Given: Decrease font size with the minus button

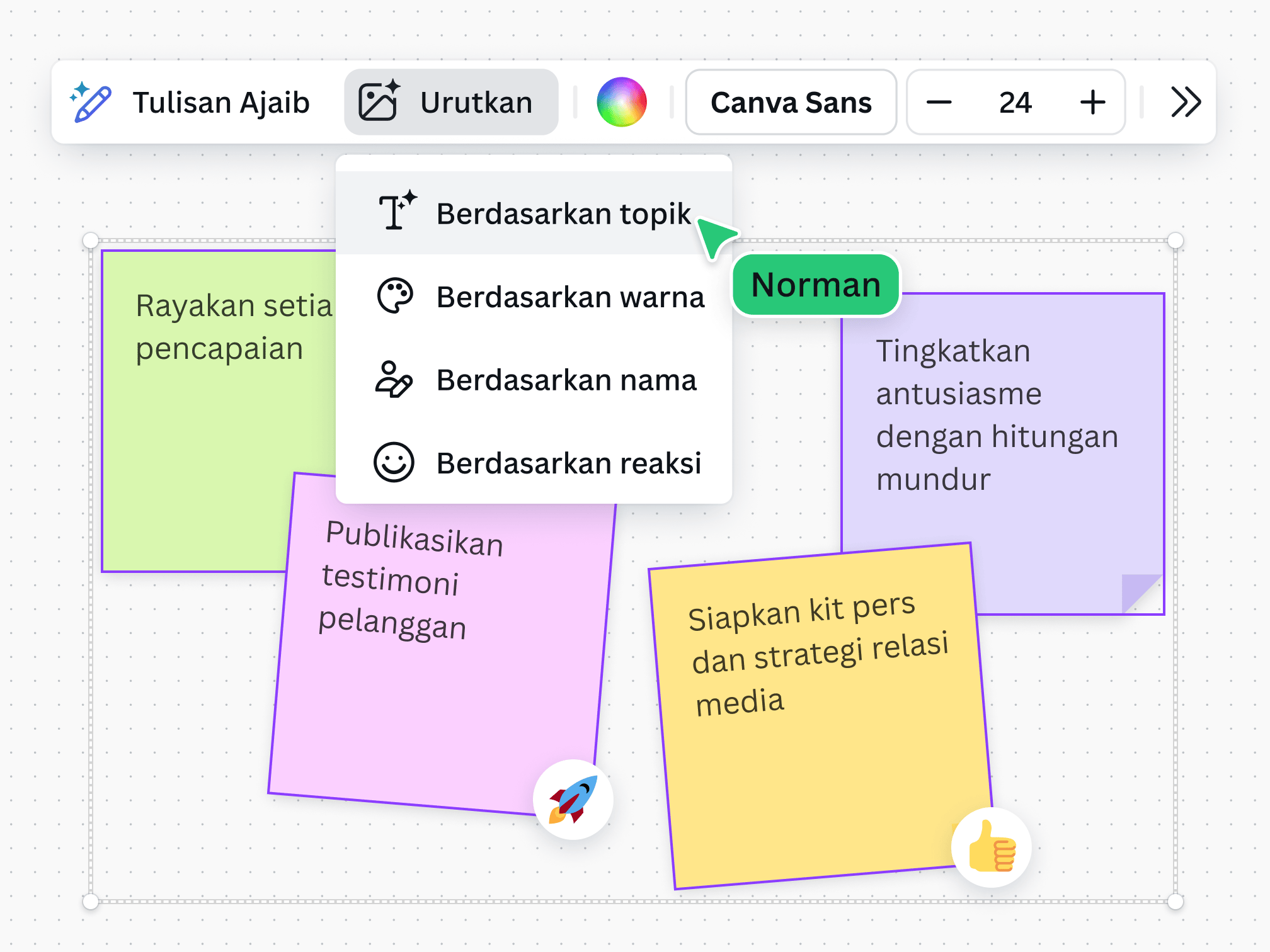Looking at the screenshot, I should 939,101.
